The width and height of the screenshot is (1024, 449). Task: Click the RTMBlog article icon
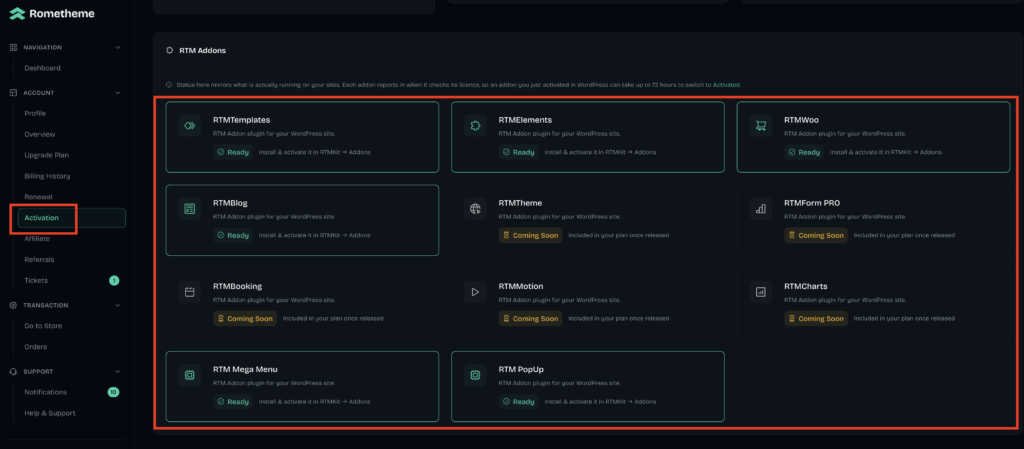[x=190, y=209]
